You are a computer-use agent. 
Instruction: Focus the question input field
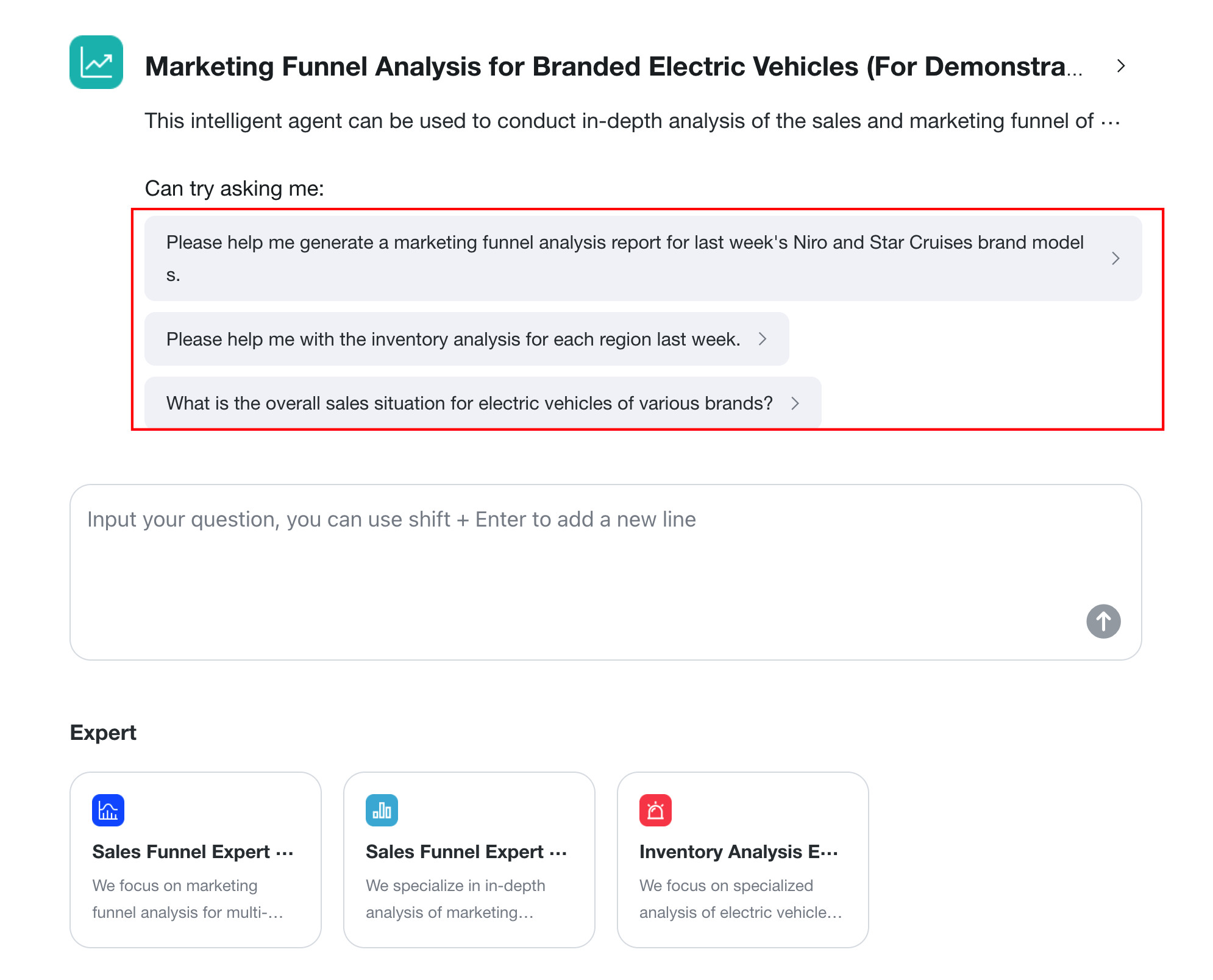[605, 572]
